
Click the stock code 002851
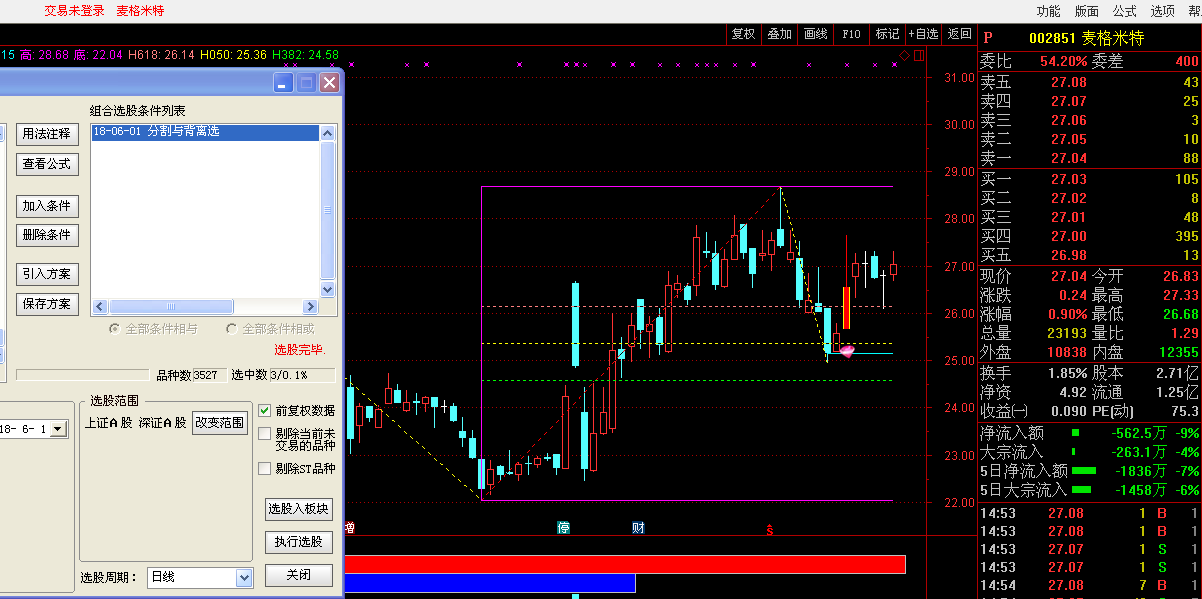(1052, 39)
